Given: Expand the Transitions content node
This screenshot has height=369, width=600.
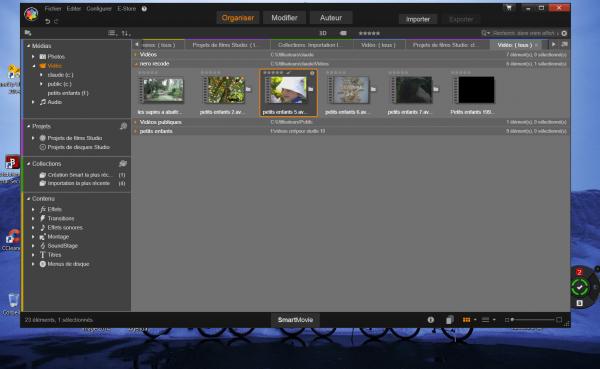Looking at the screenshot, I should [x=33, y=219].
